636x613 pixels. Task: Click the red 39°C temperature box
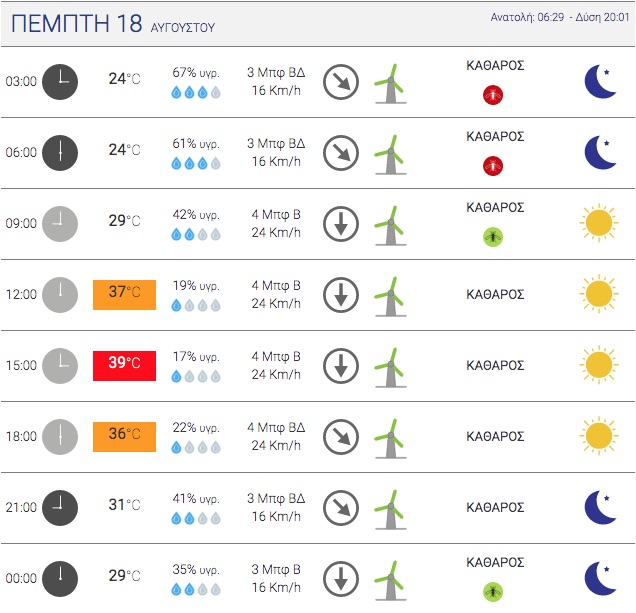tap(125, 366)
